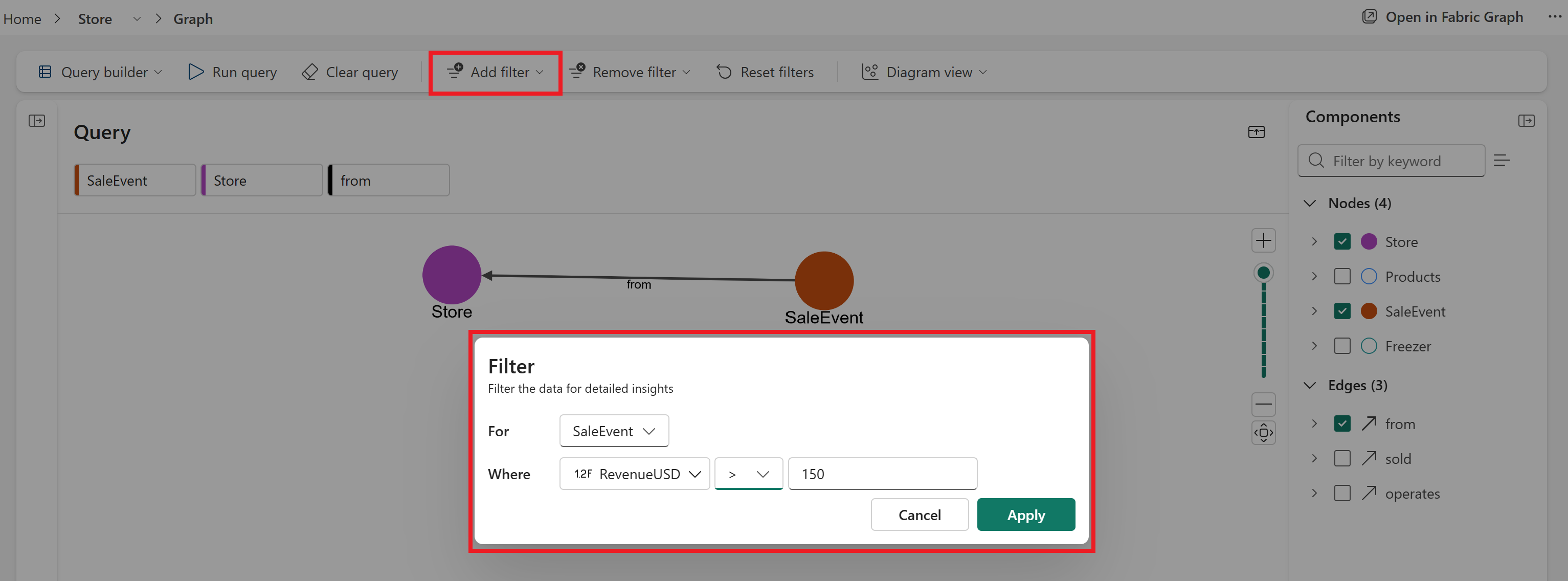
Task: Open the Query builder menu
Action: (100, 72)
